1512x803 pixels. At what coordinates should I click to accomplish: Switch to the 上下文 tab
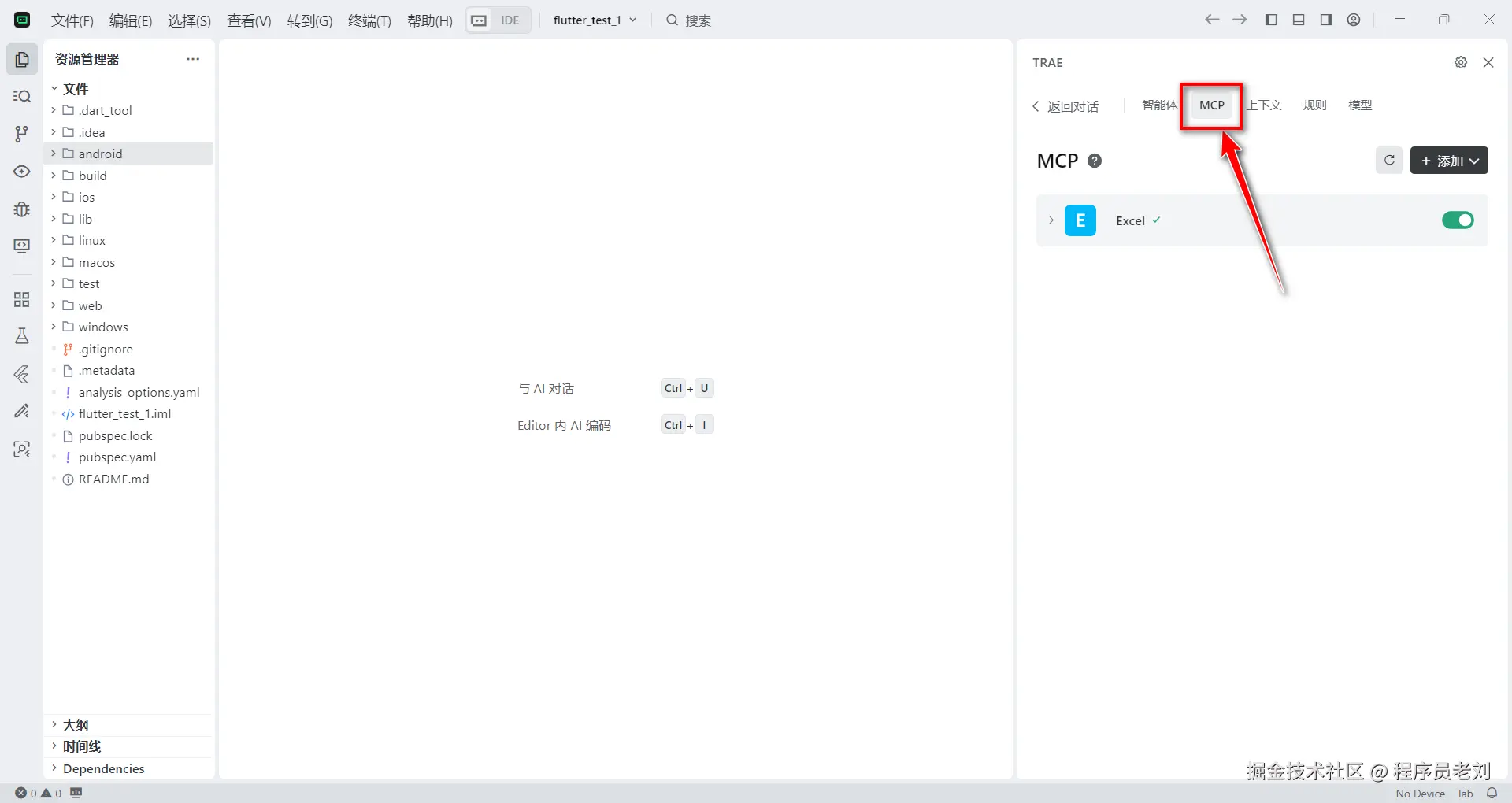[1265, 105]
